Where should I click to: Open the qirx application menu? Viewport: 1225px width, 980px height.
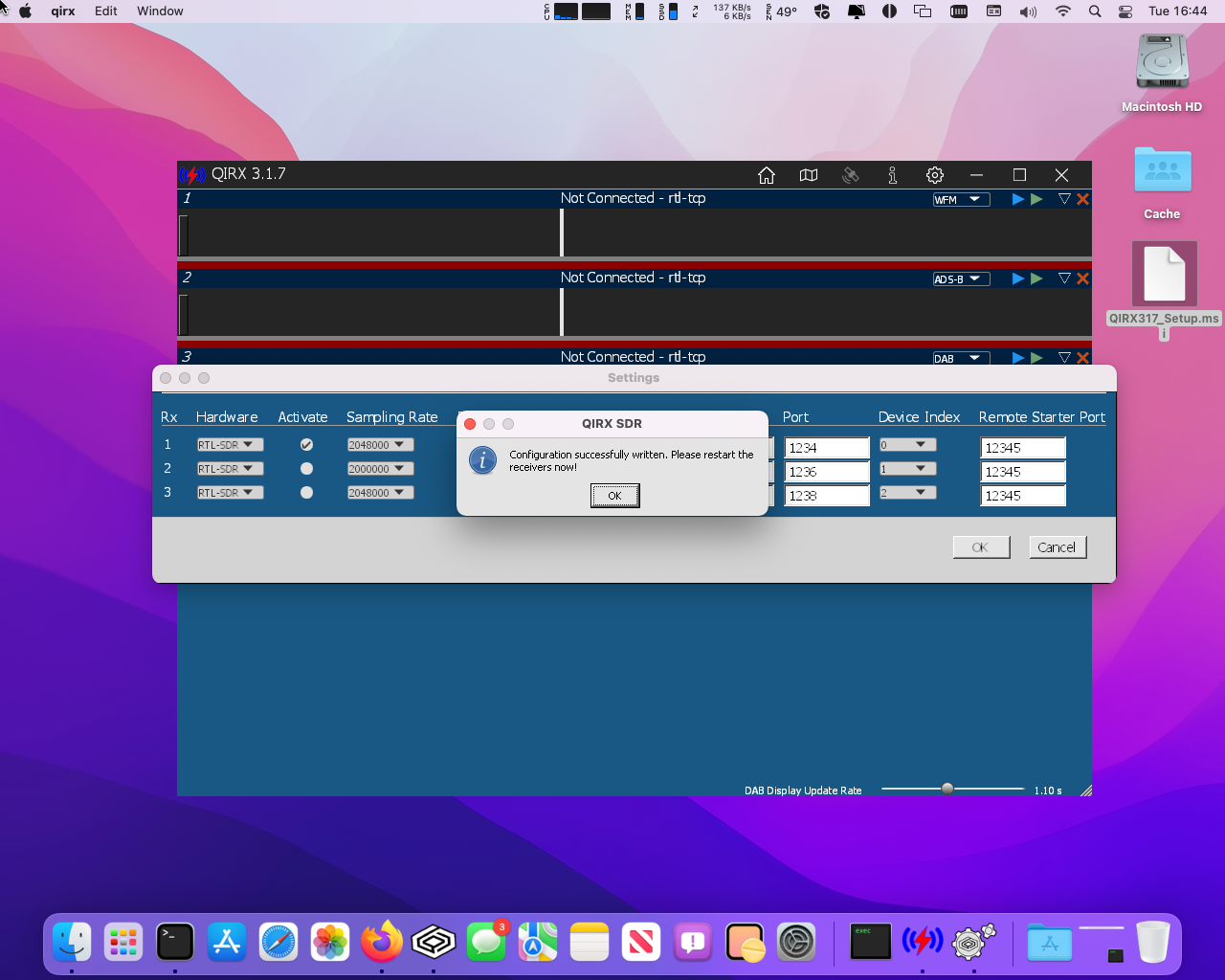pyautogui.click(x=63, y=11)
